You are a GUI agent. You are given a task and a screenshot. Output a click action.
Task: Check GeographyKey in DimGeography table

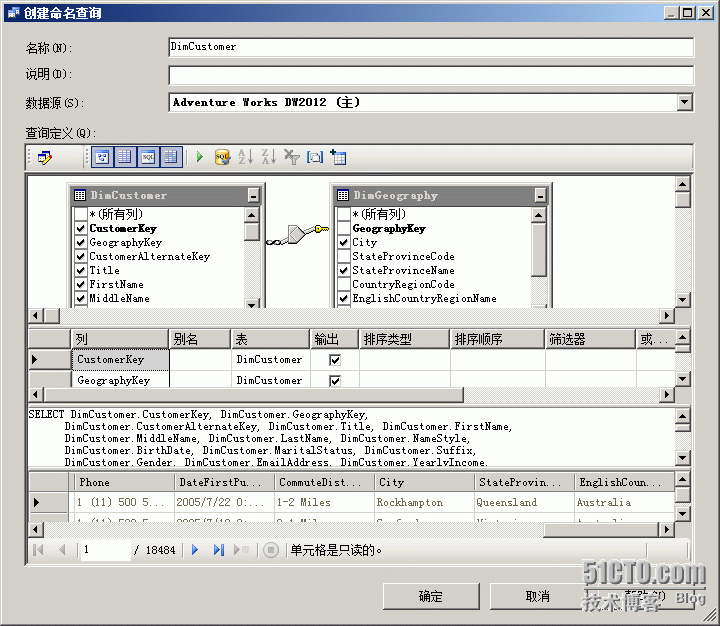[343, 228]
